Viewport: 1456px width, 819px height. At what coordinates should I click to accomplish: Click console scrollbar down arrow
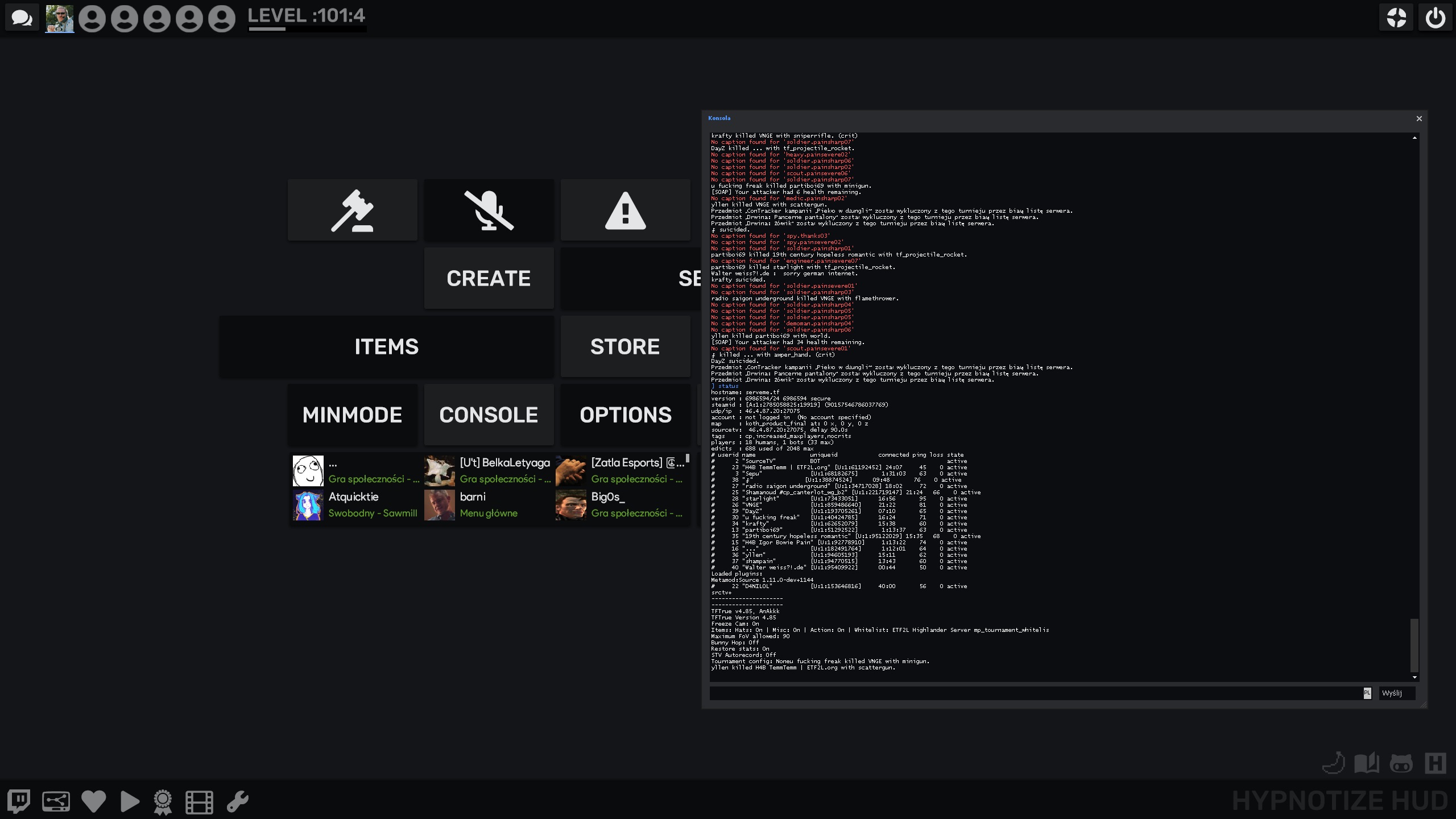click(1414, 677)
